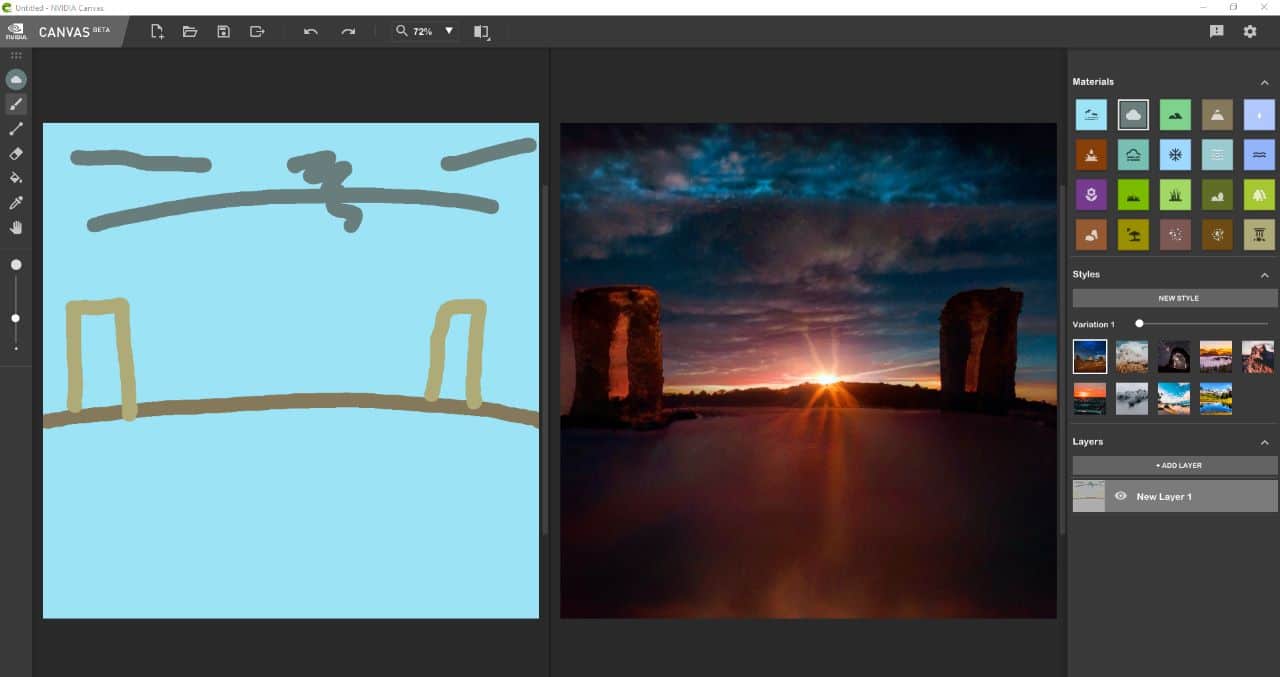Viewport: 1280px width, 677px height.
Task: Choose the Eyedropper color picker tool
Action: [16, 203]
